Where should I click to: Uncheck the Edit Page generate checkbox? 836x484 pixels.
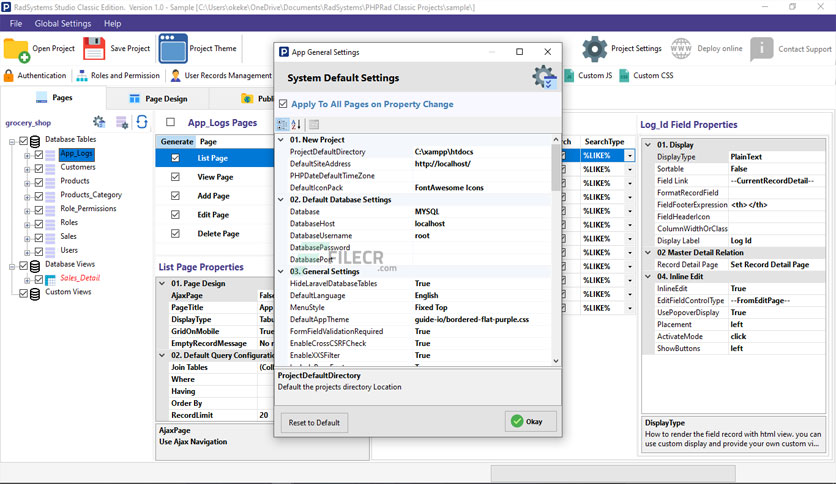point(175,214)
